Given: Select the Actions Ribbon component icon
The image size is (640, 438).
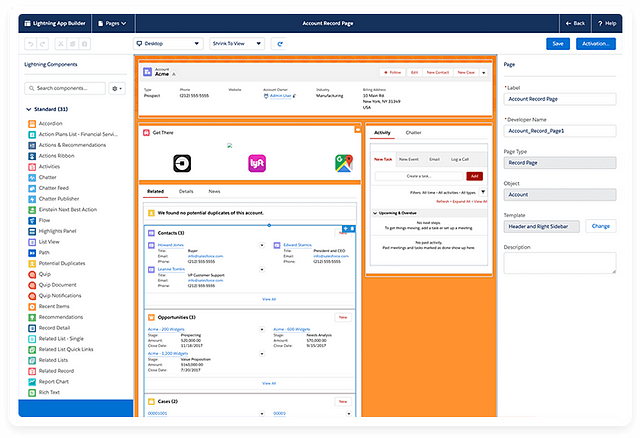Looking at the screenshot, I should pyautogui.click(x=32, y=156).
